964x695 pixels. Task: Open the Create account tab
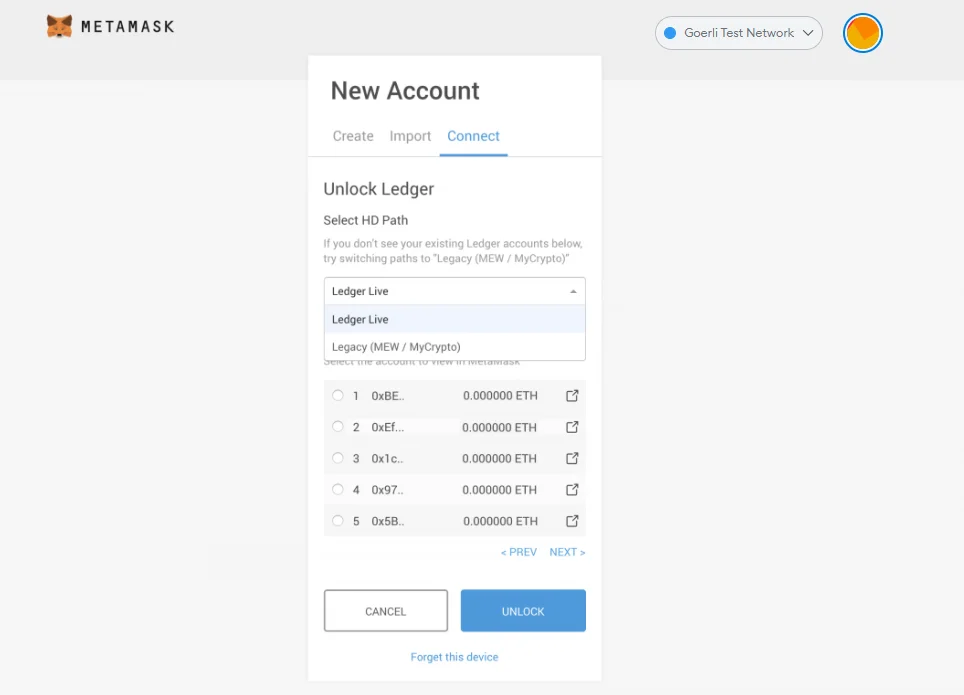(x=352, y=136)
